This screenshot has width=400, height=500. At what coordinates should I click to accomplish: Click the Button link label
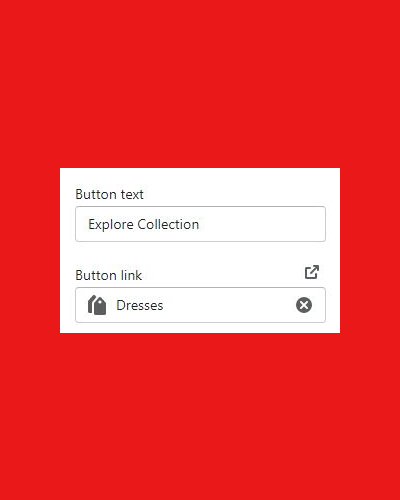109,275
